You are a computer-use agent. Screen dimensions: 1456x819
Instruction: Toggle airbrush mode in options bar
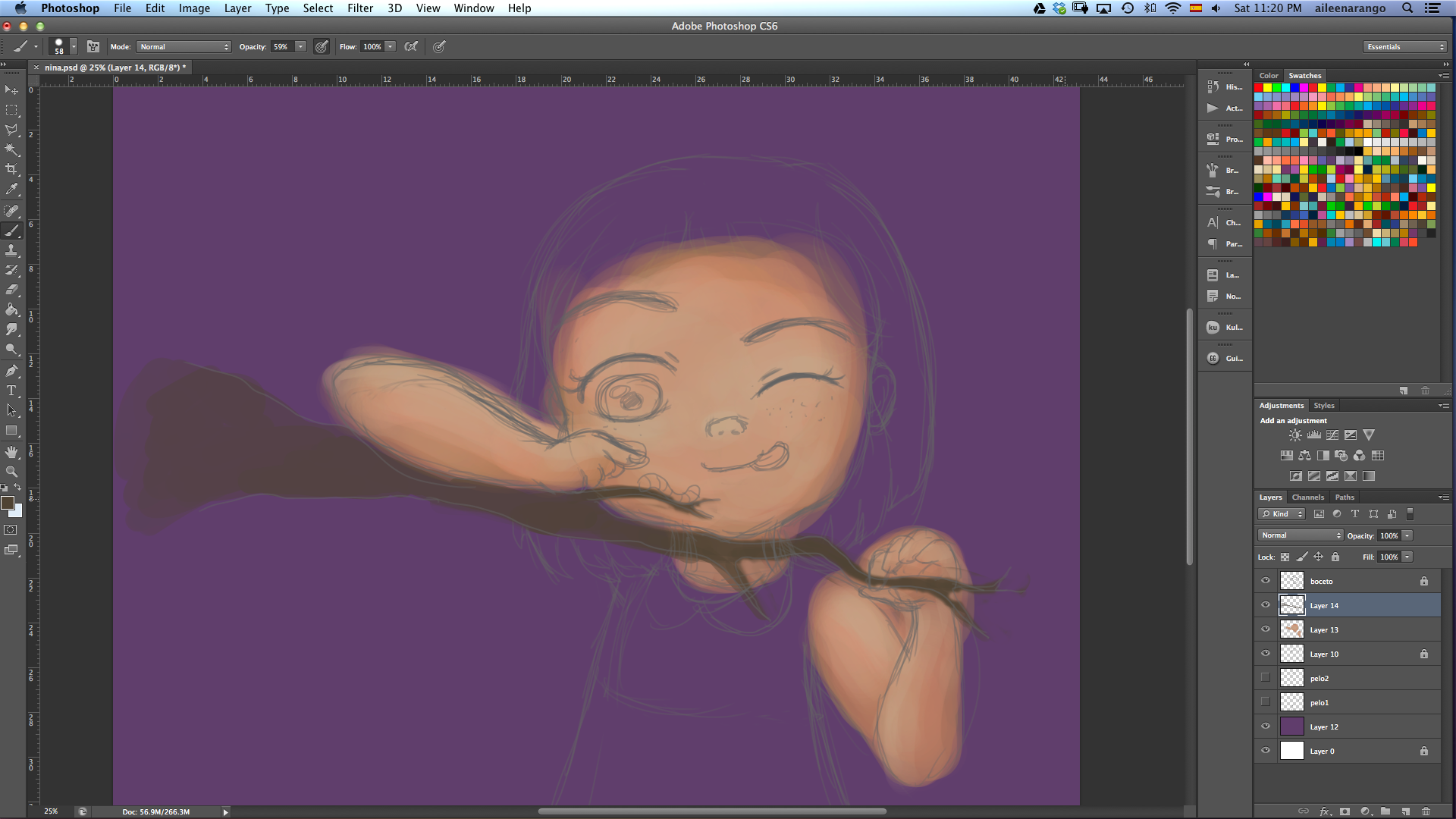pos(411,47)
